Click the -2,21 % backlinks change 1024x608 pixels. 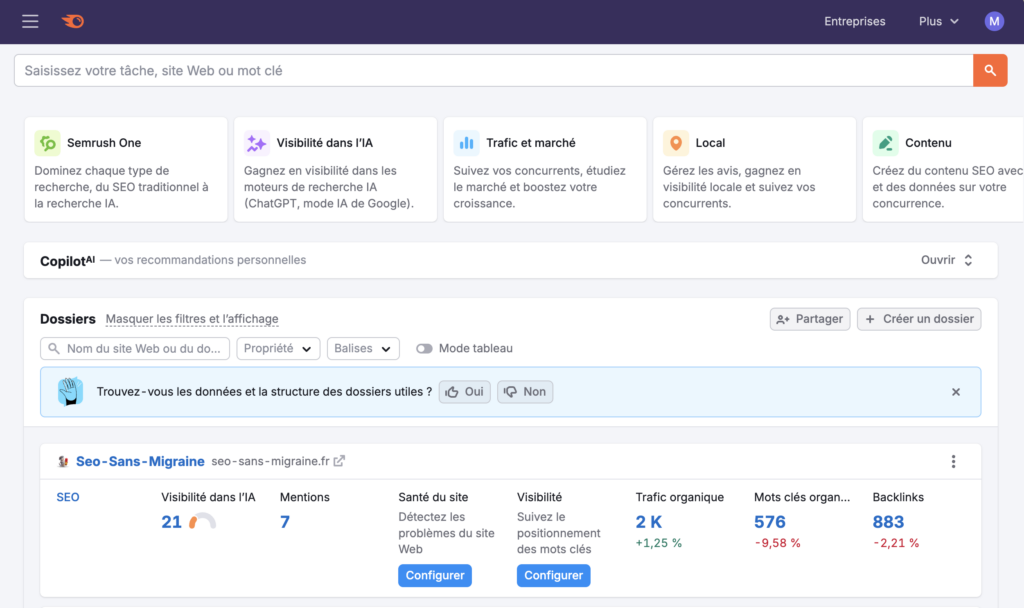pyautogui.click(x=896, y=543)
